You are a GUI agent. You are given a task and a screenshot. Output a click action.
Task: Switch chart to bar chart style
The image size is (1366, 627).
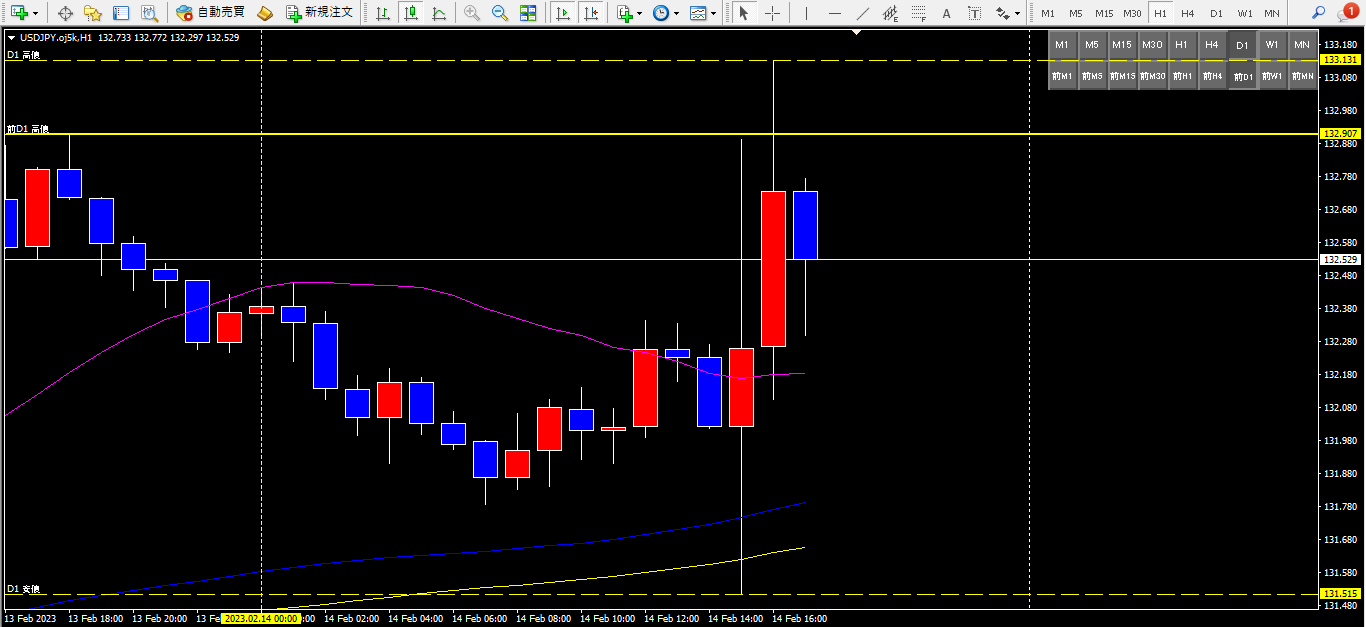pyautogui.click(x=383, y=13)
